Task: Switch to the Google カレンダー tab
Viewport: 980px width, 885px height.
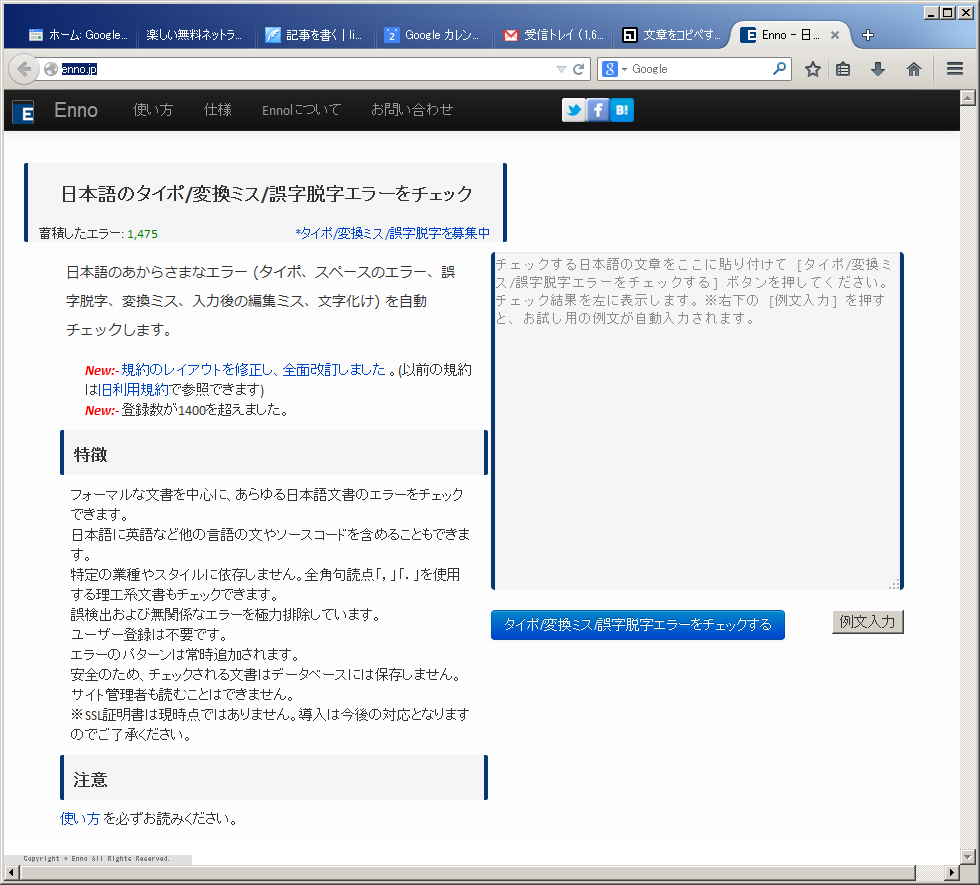Action: click(x=432, y=35)
